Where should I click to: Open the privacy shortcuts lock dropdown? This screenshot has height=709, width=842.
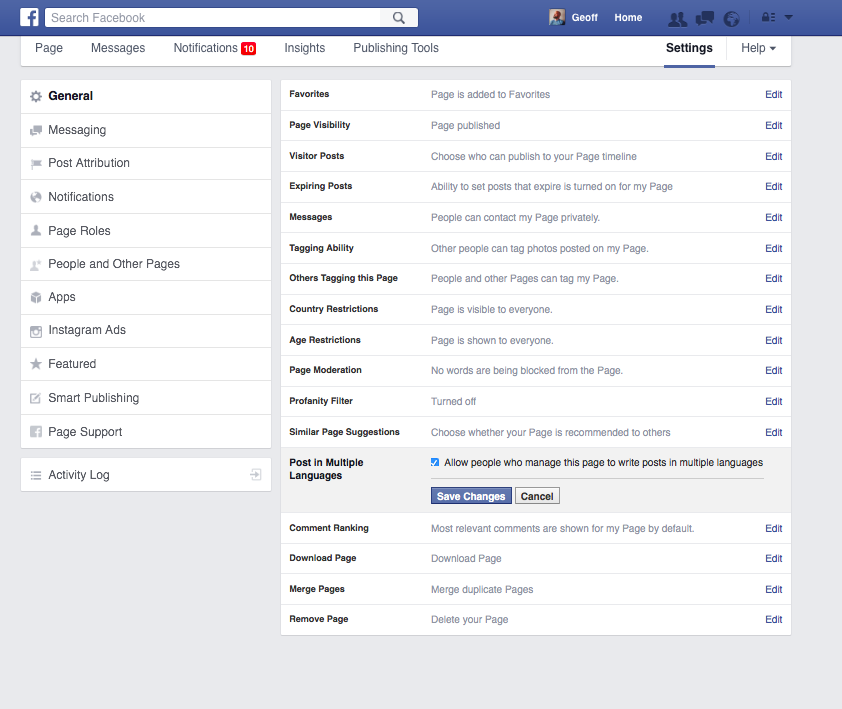768,18
